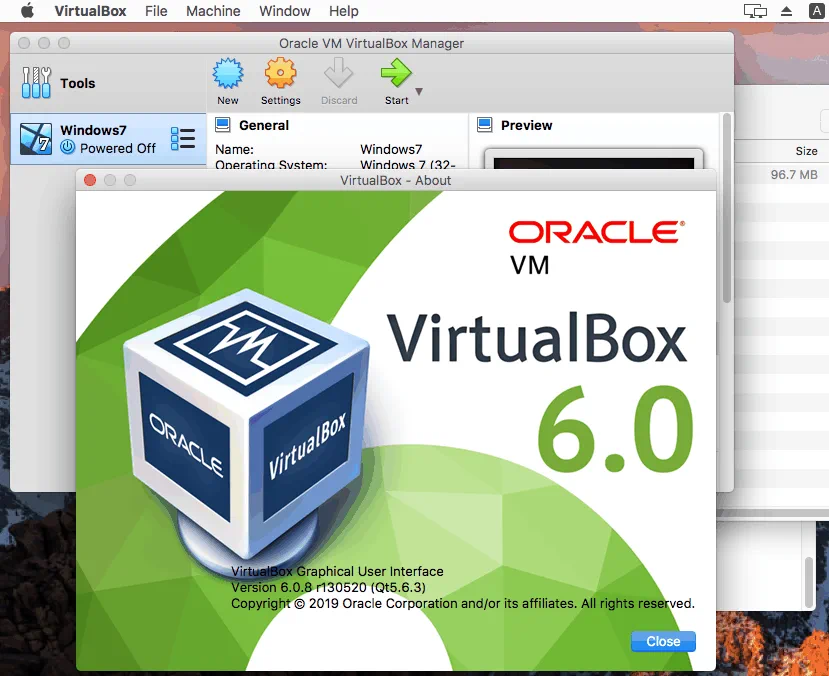Close the About dialog with Close button
Image resolution: width=829 pixels, height=676 pixels.
663,641
